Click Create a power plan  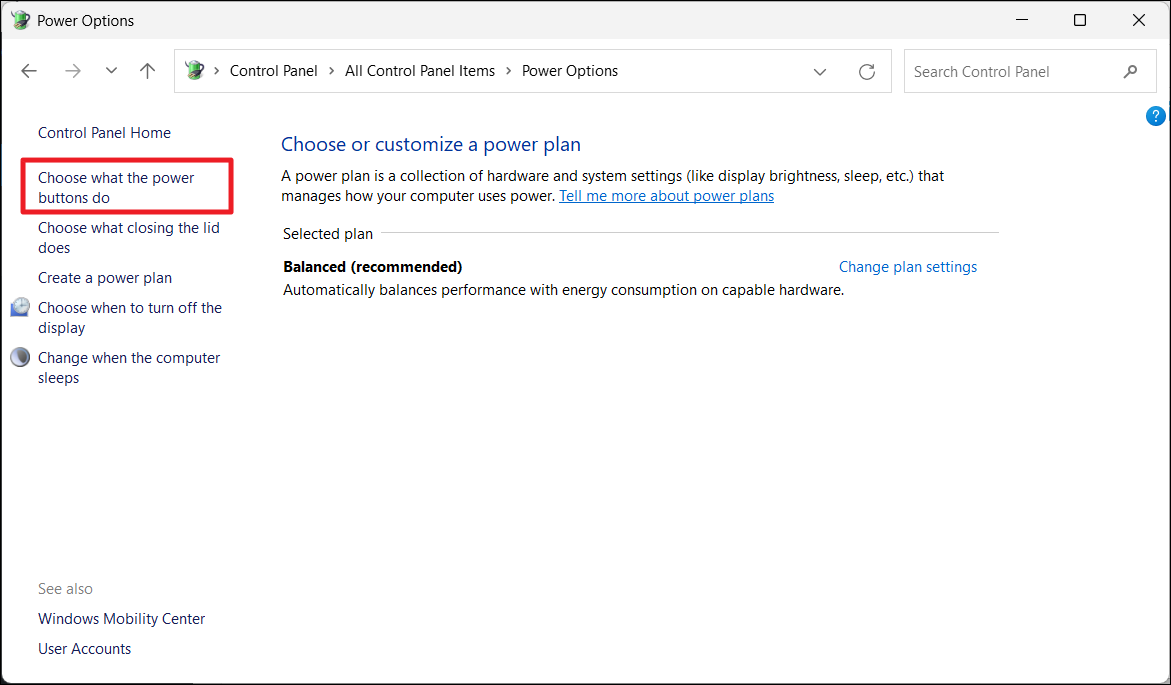(x=105, y=278)
